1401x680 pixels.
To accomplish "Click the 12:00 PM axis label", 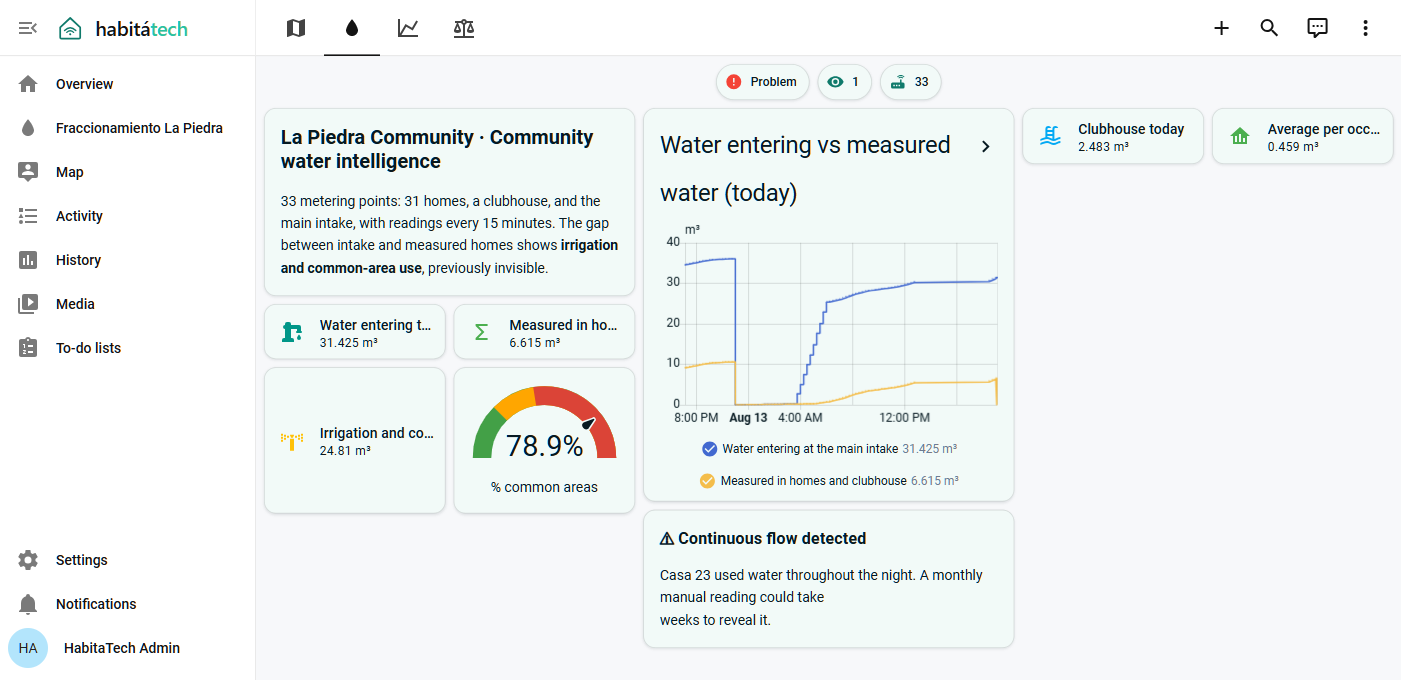I will 905,417.
